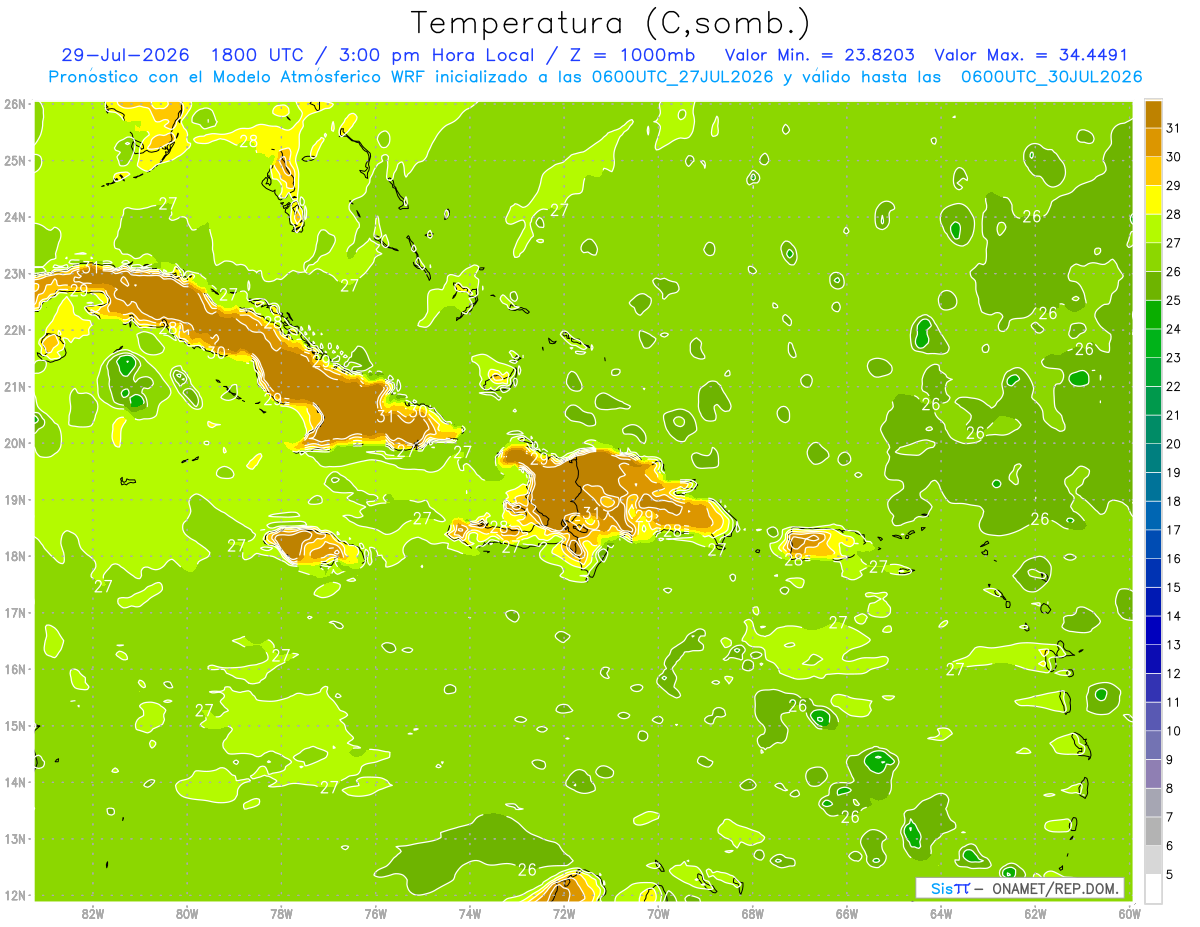1200x927 pixels.
Task: Click the 'ONAMET/REP.DOM.' credit label
Action: pos(1055,888)
